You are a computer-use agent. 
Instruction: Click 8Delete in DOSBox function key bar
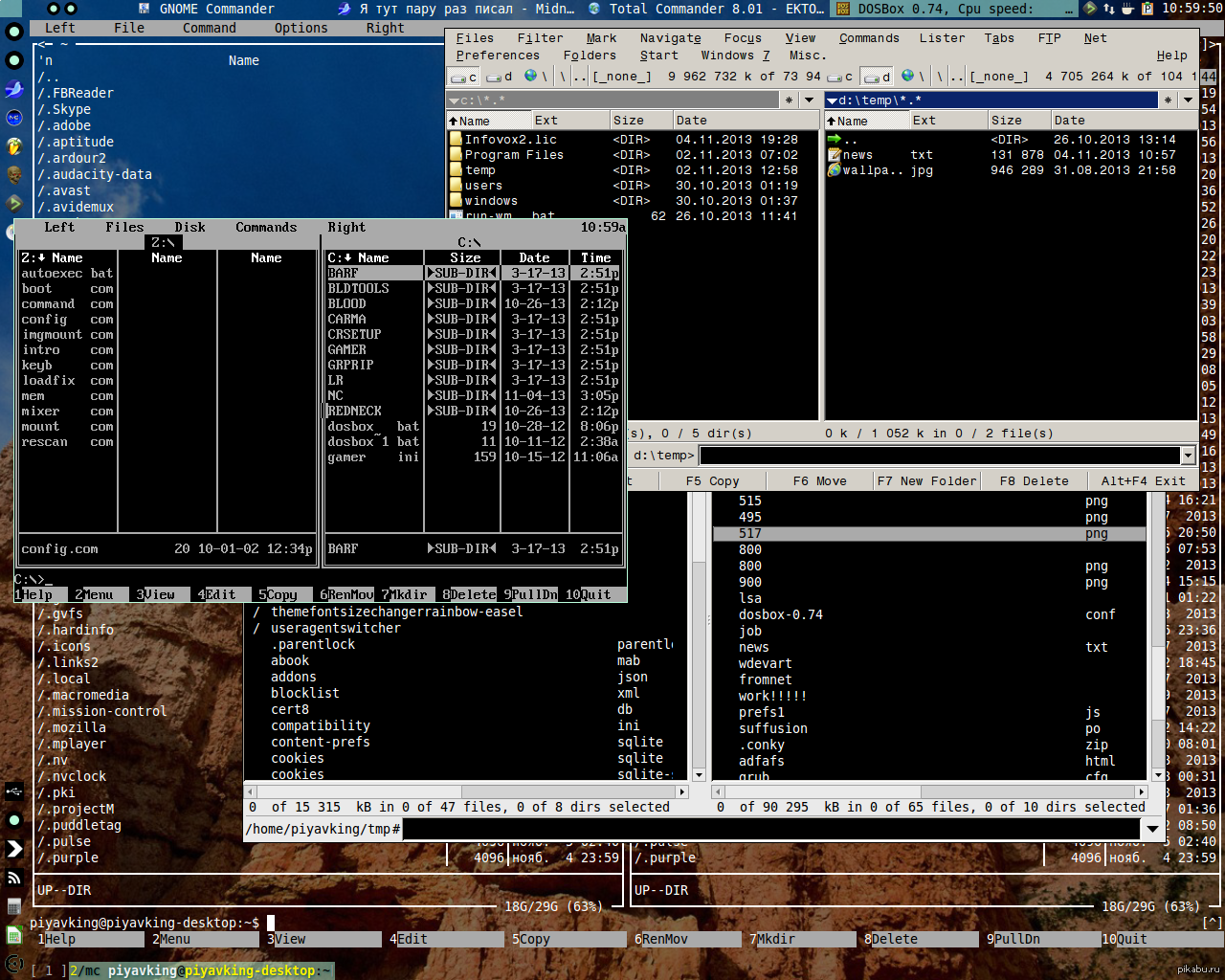pyautogui.click(x=469, y=594)
